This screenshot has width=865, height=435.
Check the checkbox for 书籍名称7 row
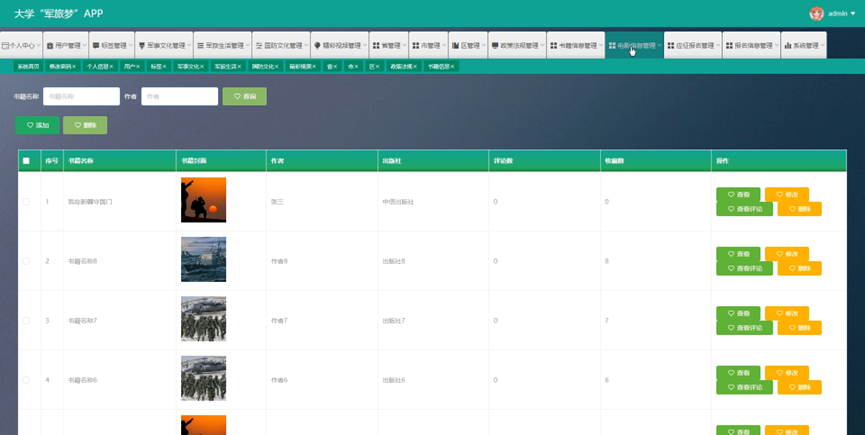[26, 321]
